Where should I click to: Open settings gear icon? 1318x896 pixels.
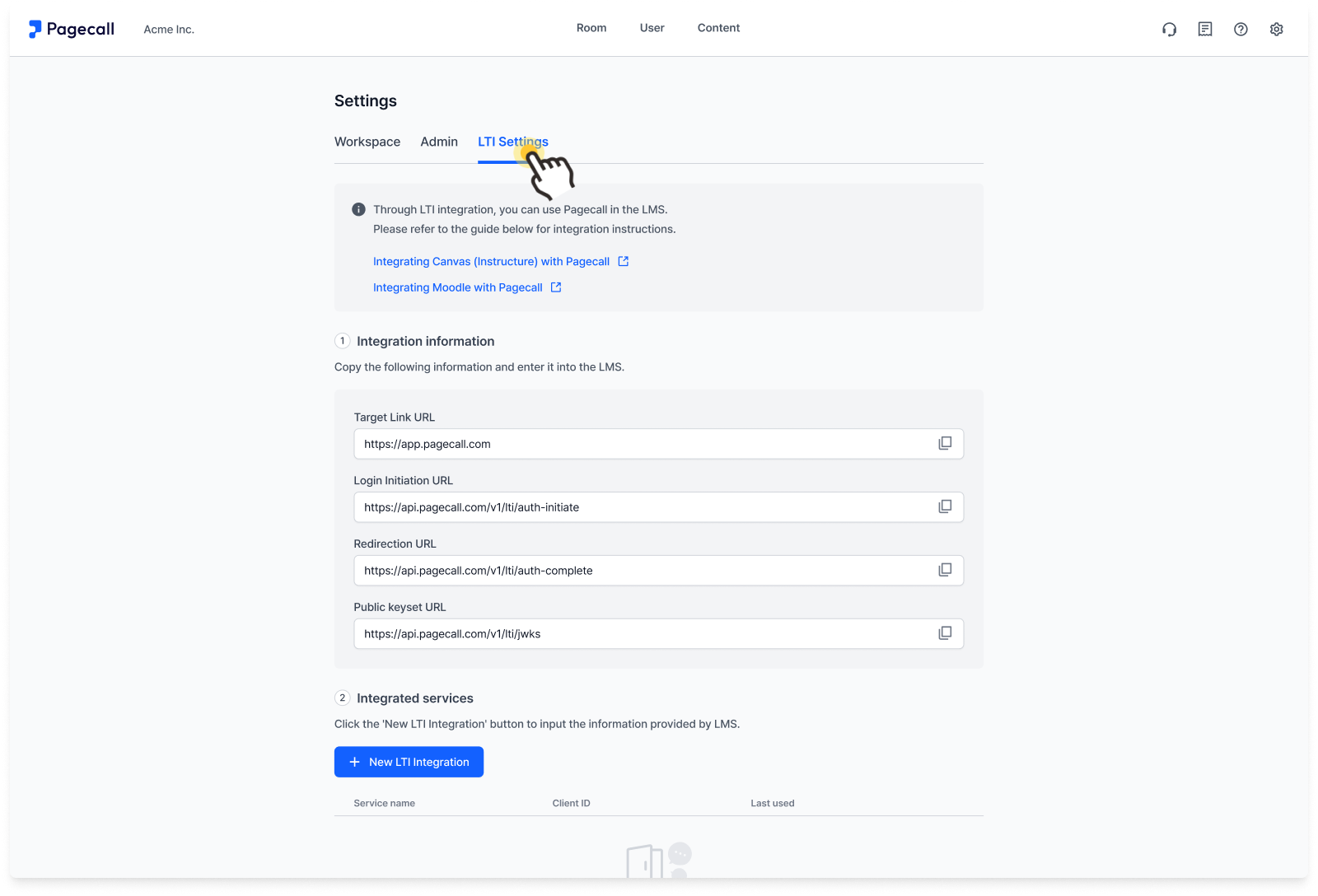[1277, 30]
